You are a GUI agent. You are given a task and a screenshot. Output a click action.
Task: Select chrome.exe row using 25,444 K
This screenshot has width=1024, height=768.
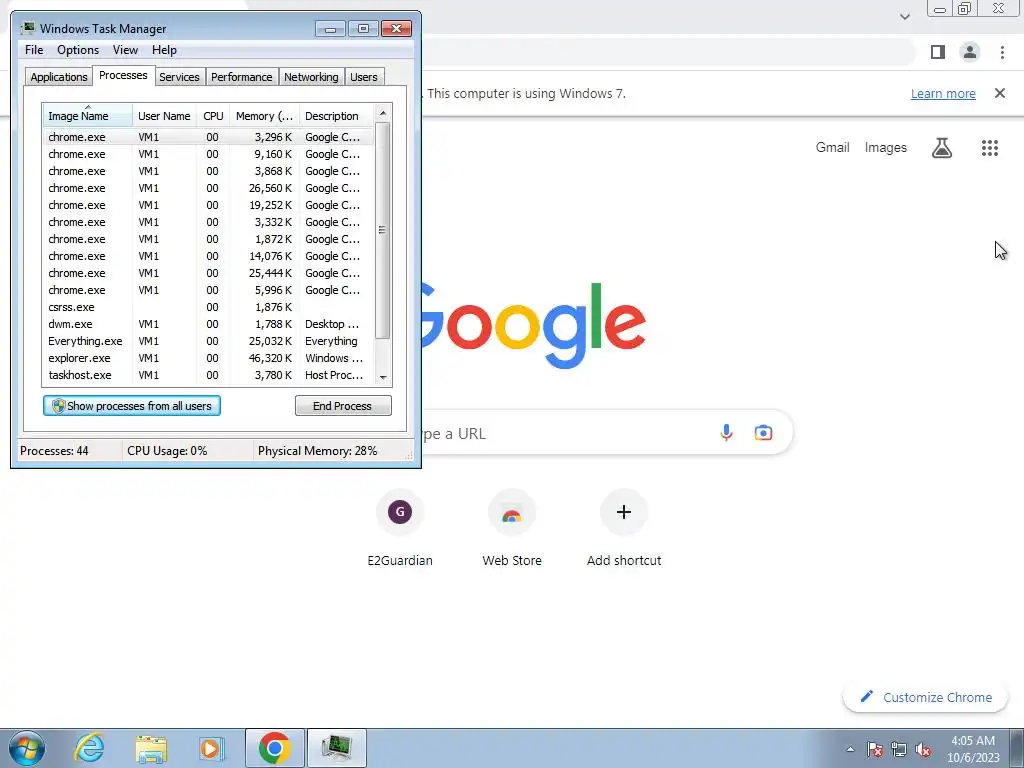click(209, 273)
